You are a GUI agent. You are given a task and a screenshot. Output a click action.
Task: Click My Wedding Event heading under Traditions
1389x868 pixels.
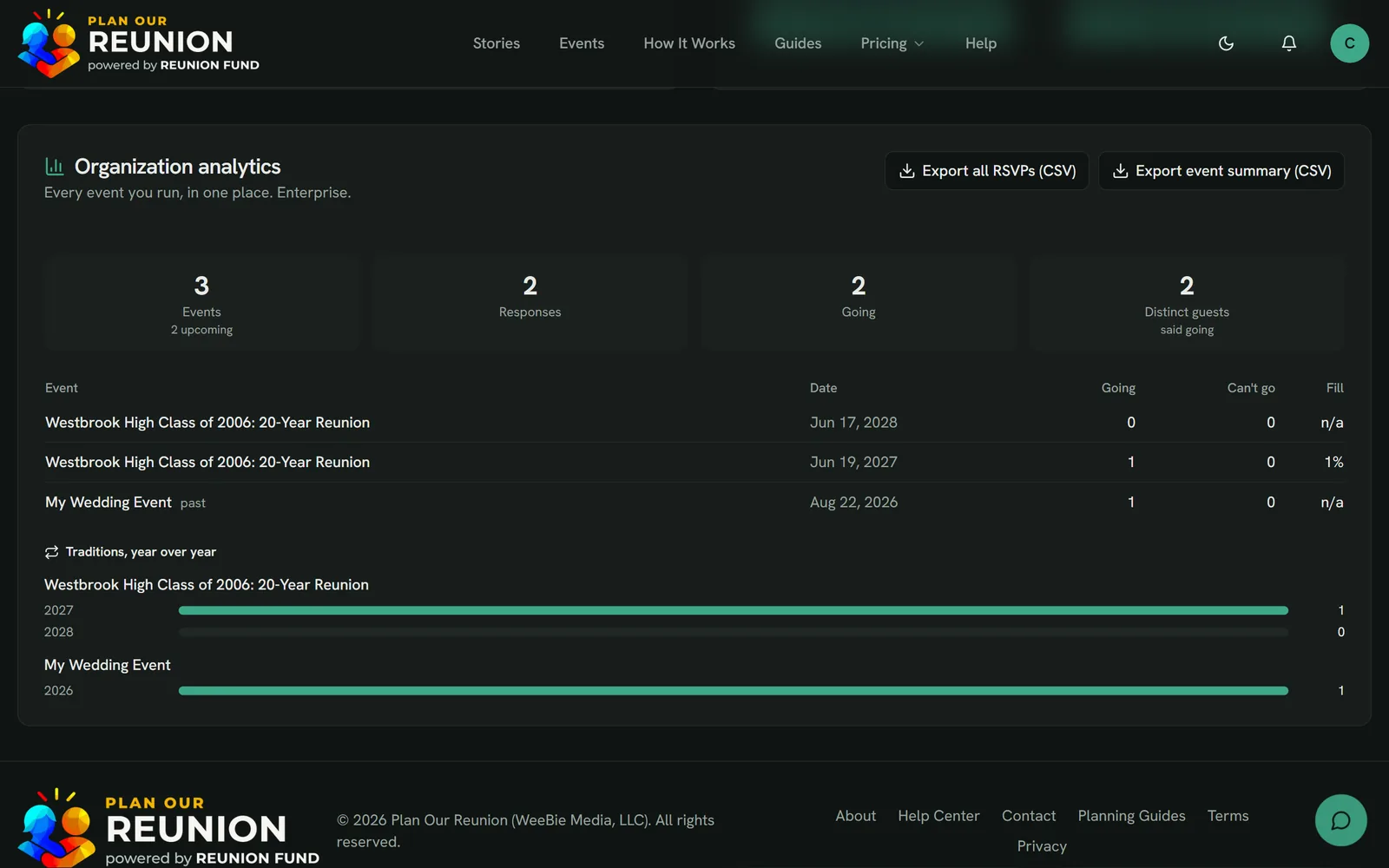[108, 665]
